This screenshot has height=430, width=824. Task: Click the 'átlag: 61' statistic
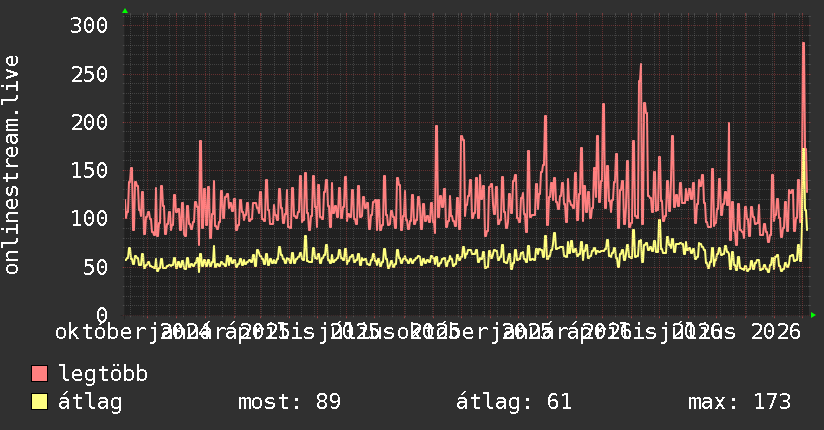[x=513, y=402]
